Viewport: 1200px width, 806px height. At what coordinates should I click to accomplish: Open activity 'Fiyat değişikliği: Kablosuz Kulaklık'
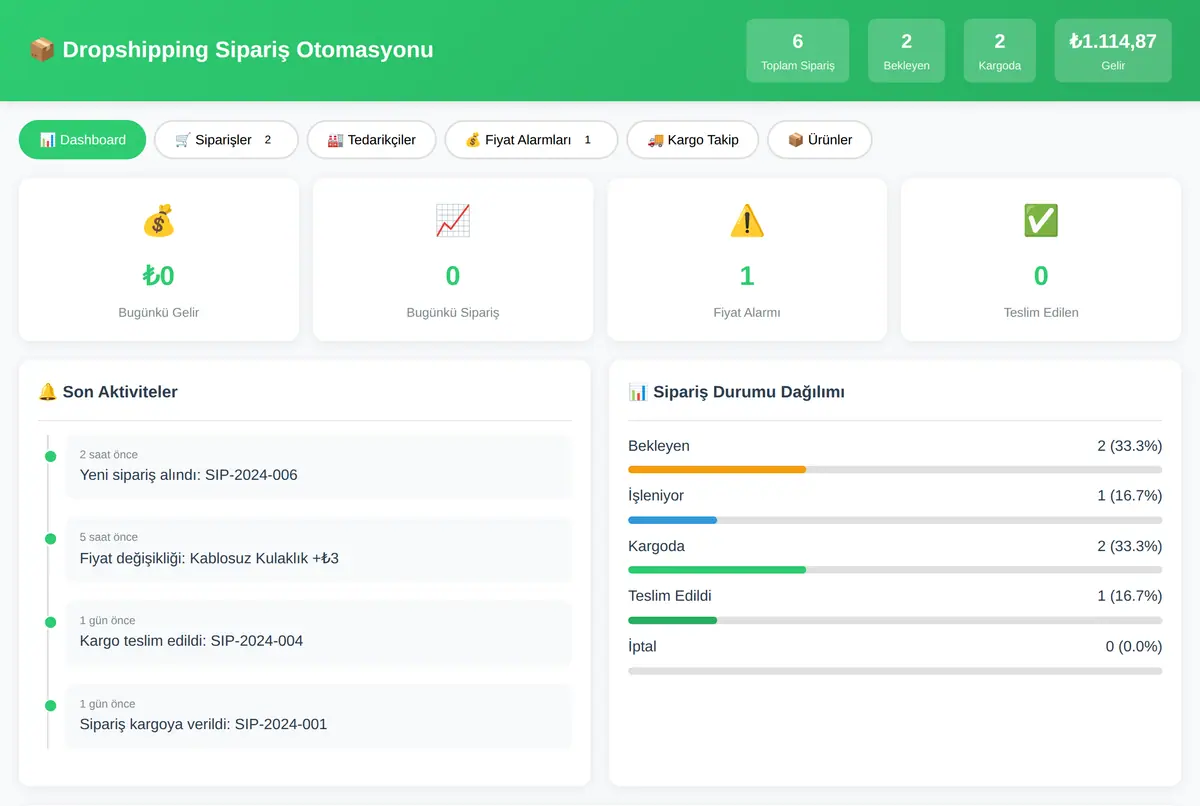click(319, 549)
